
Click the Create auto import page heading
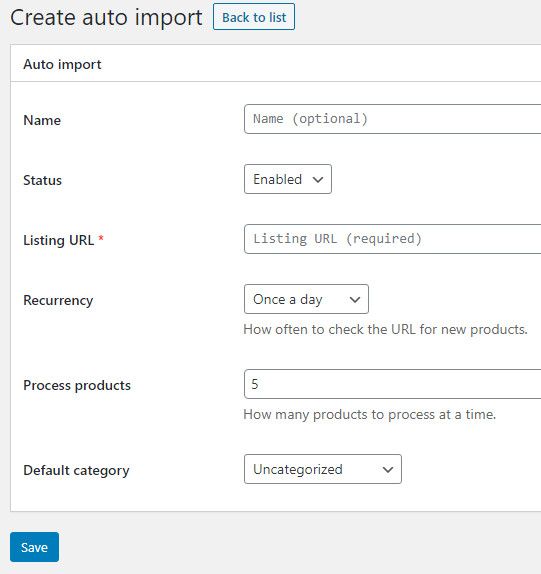pos(106,17)
